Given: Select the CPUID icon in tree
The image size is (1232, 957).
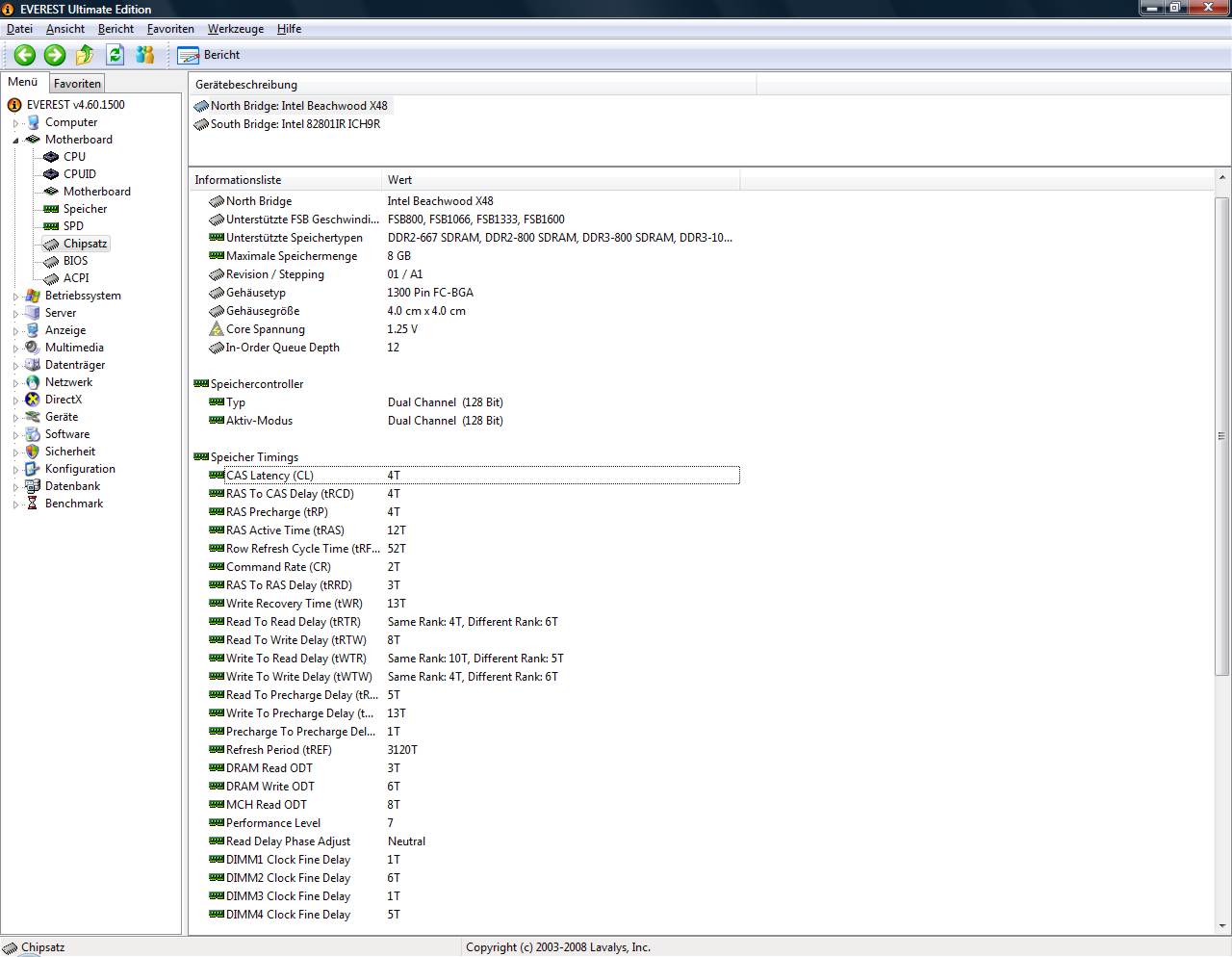Looking at the screenshot, I should point(51,174).
